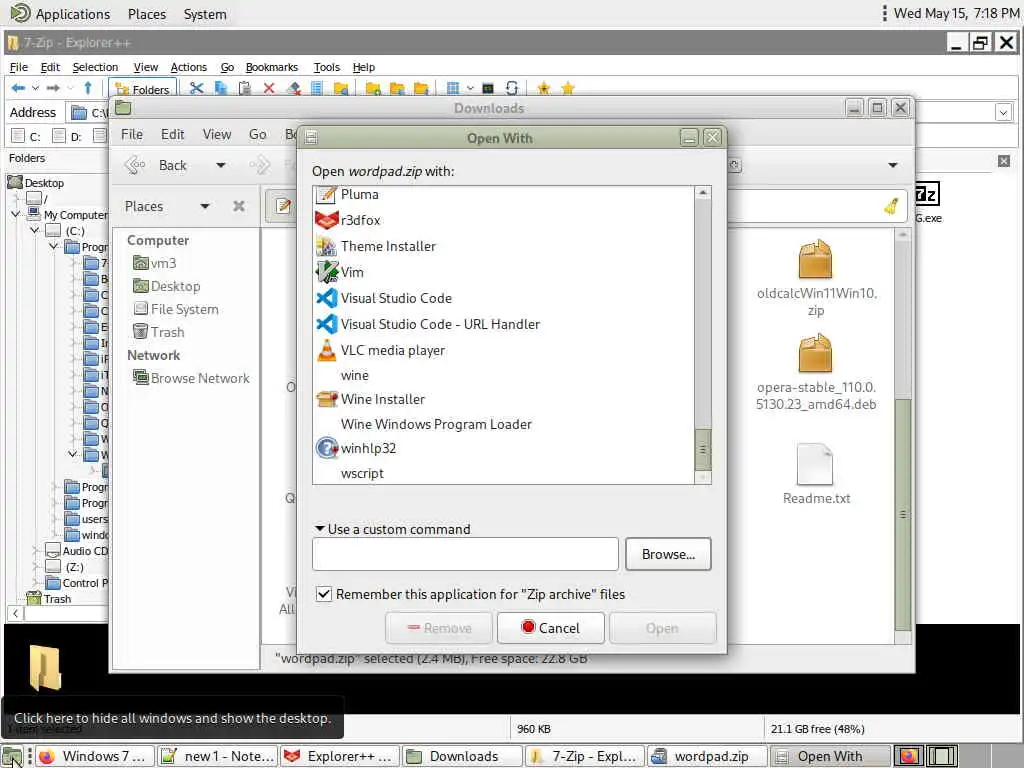Close the Places sidebar with its X
This screenshot has width=1024, height=768.
[239, 206]
